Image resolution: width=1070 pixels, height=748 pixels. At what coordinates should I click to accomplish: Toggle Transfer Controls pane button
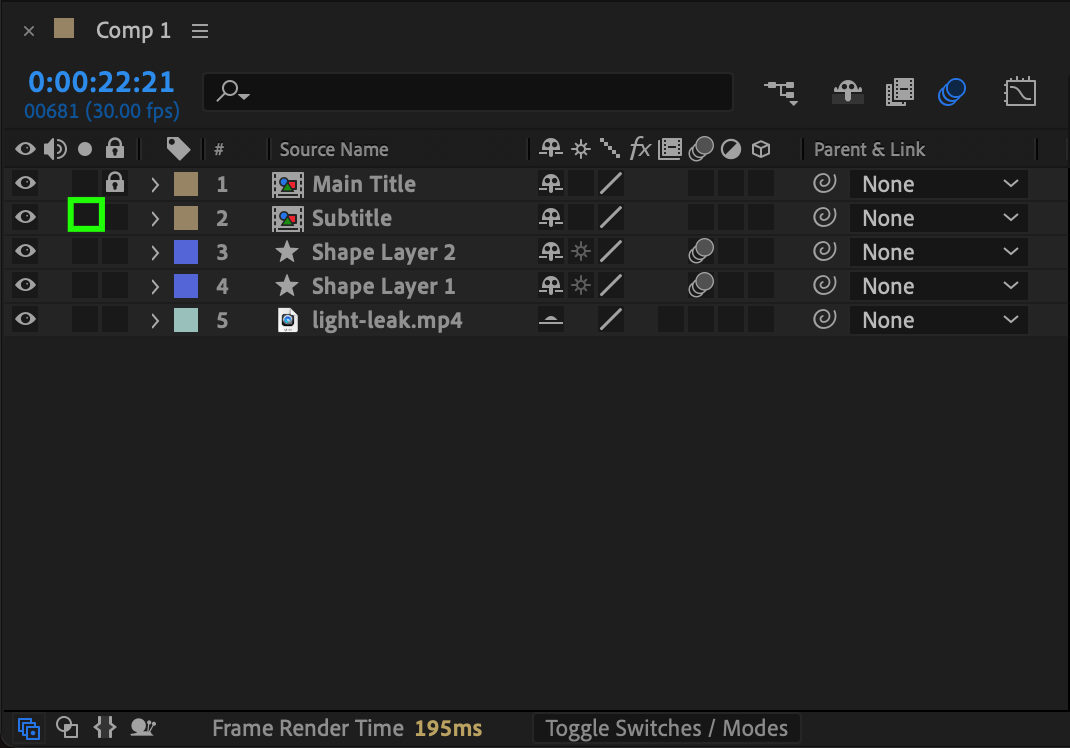pos(67,728)
